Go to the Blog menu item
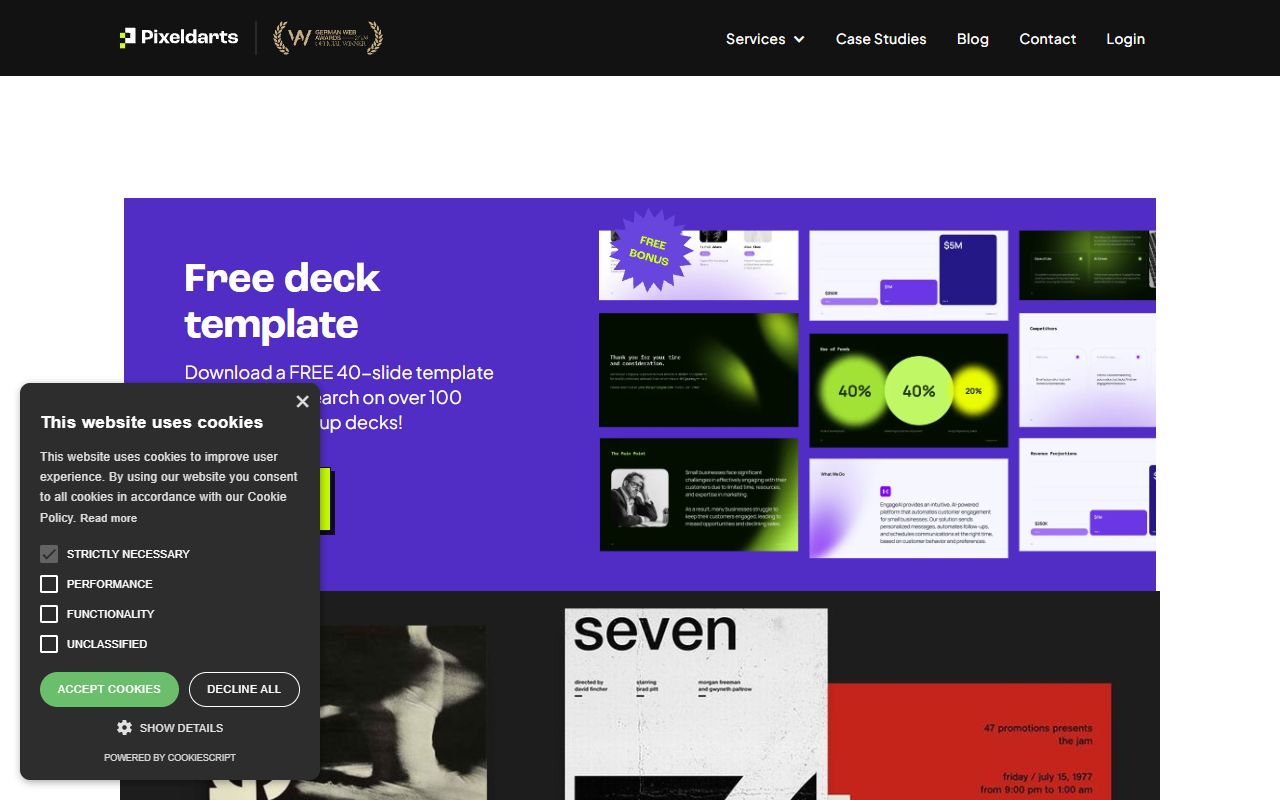The image size is (1280, 800). 972,39
